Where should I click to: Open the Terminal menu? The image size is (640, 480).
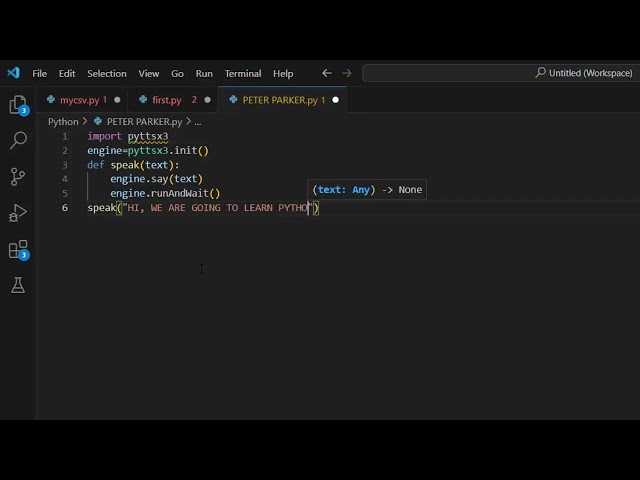point(243,73)
